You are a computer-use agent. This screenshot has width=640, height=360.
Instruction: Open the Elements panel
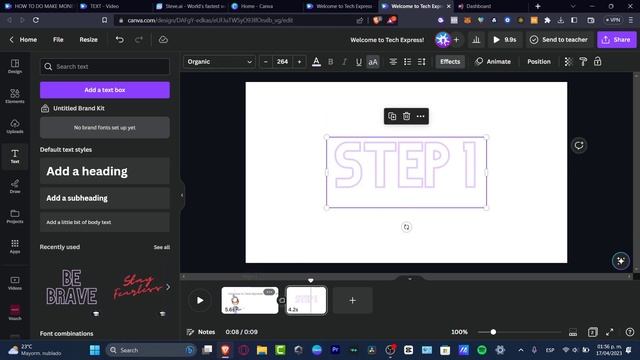(x=15, y=96)
